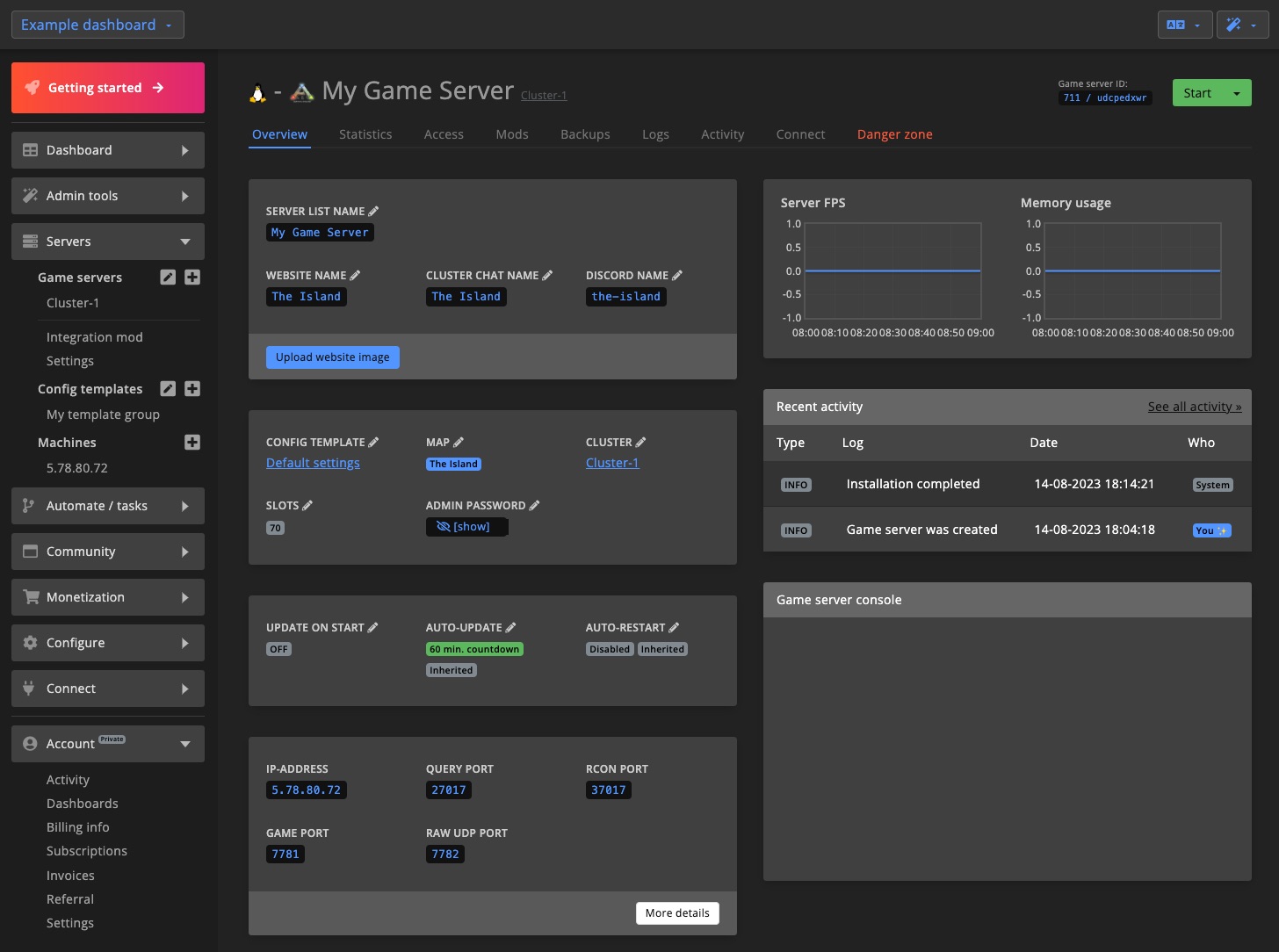This screenshot has height=952, width=1279.
Task: Click the edit pencil beside SERVER LIST NAME
Action: point(373,210)
